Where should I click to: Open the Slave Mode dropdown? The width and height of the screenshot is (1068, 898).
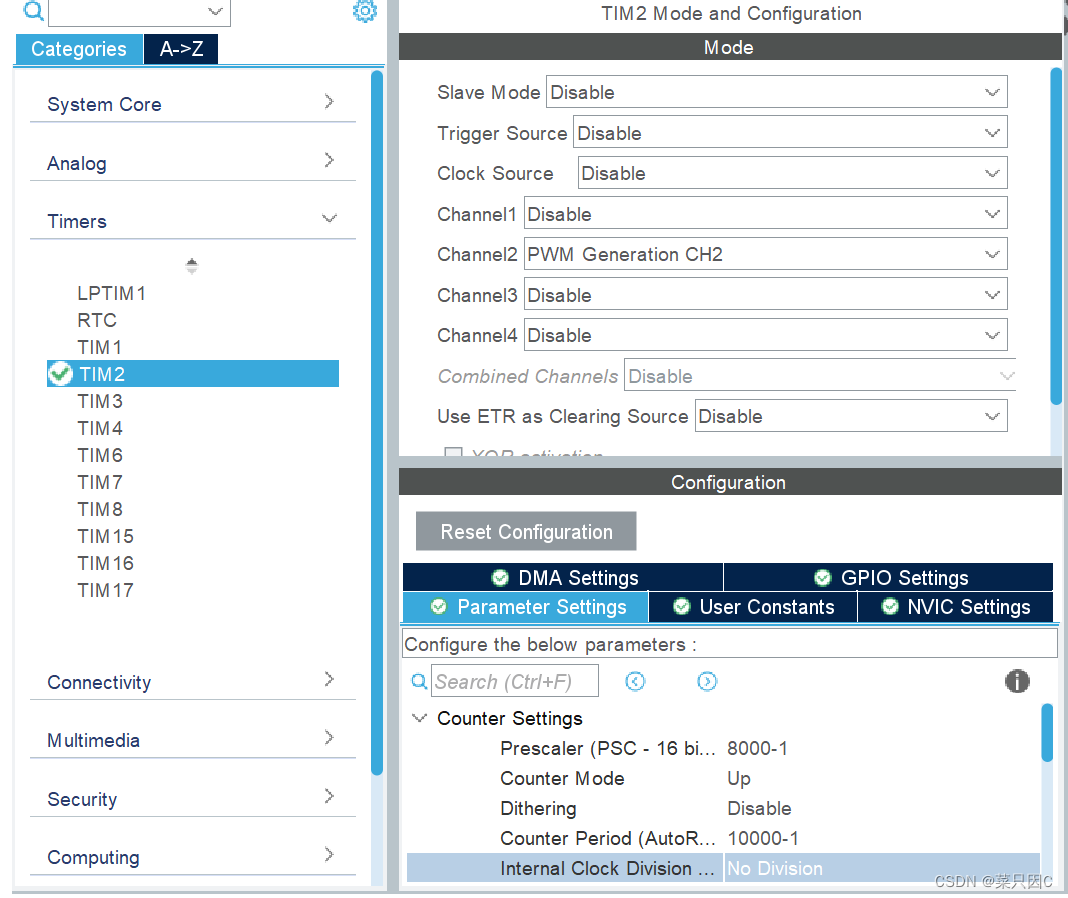(776, 92)
